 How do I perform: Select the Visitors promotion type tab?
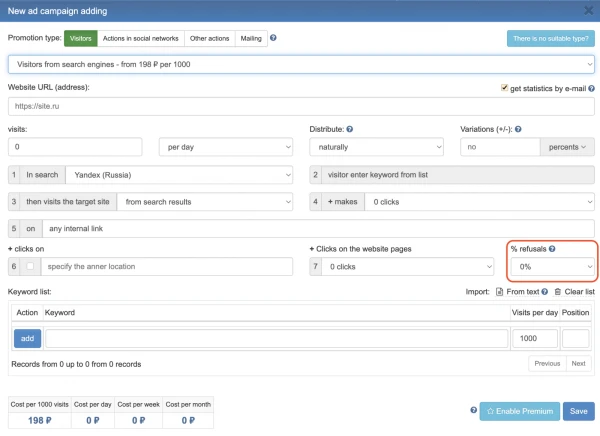(81, 38)
